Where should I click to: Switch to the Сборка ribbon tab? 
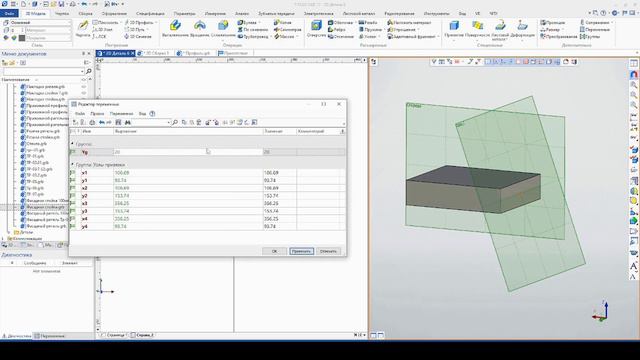point(85,13)
